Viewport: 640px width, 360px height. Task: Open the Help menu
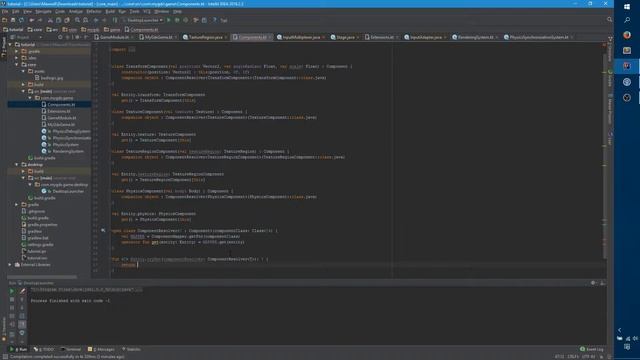[177, 11]
